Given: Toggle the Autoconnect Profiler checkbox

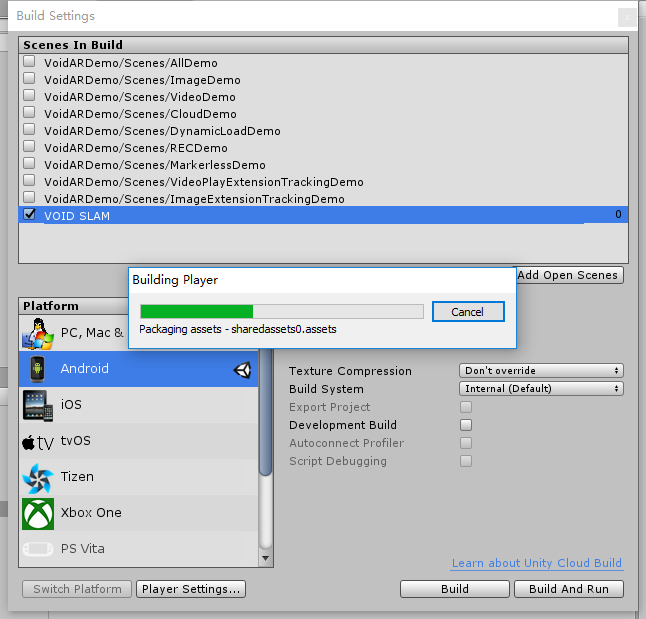Looking at the screenshot, I should 466,443.
